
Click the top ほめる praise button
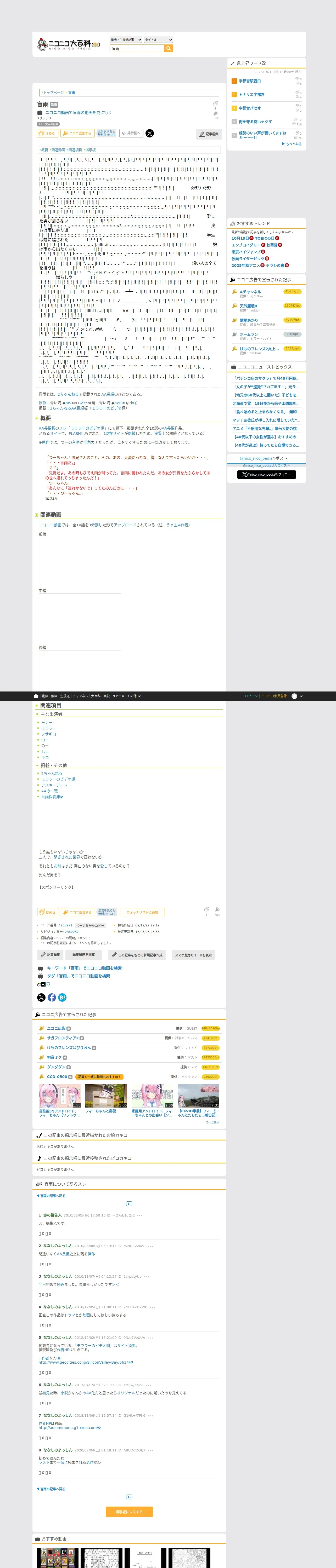[x=48, y=133]
